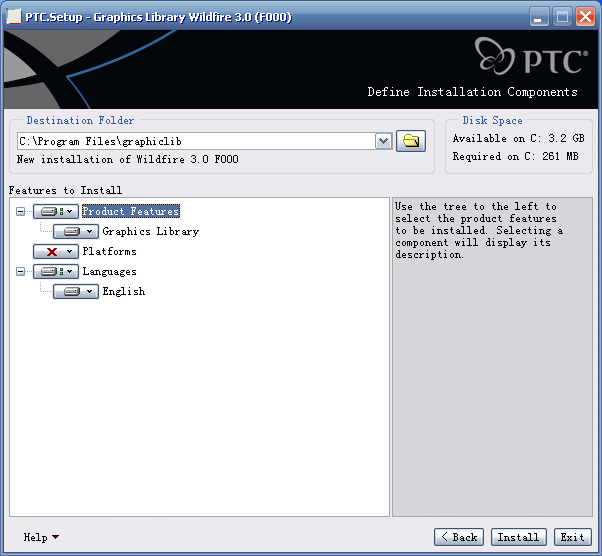
Task: Select the Languages tree label
Action: (109, 271)
